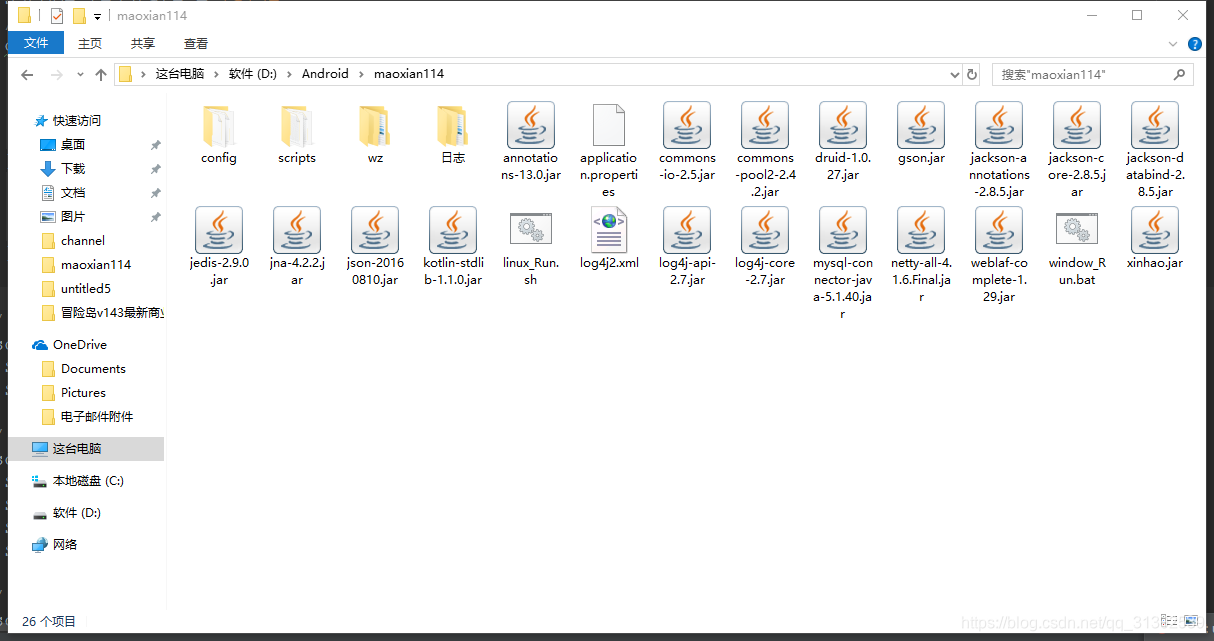The image size is (1214, 641).
Task: Click the search maoxian114 box
Action: (1093, 74)
